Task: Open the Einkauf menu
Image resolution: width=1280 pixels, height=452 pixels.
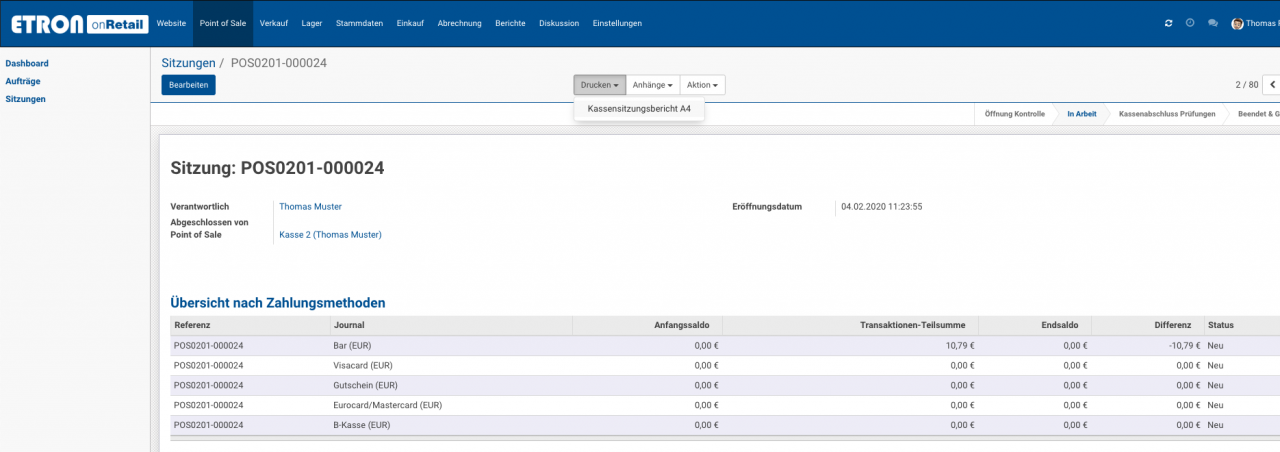Action: 410,23
